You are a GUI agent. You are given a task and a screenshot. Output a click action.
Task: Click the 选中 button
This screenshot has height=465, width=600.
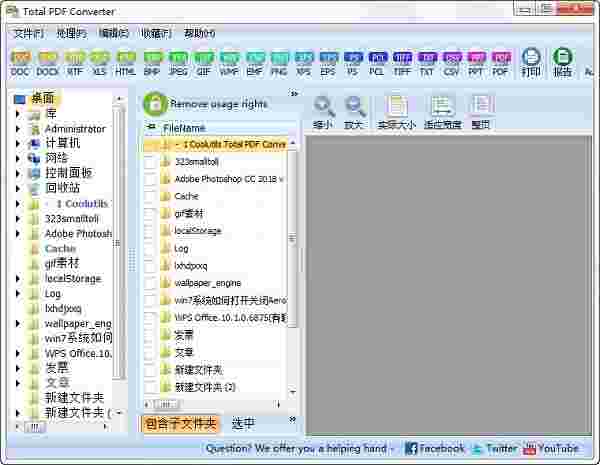point(243,424)
